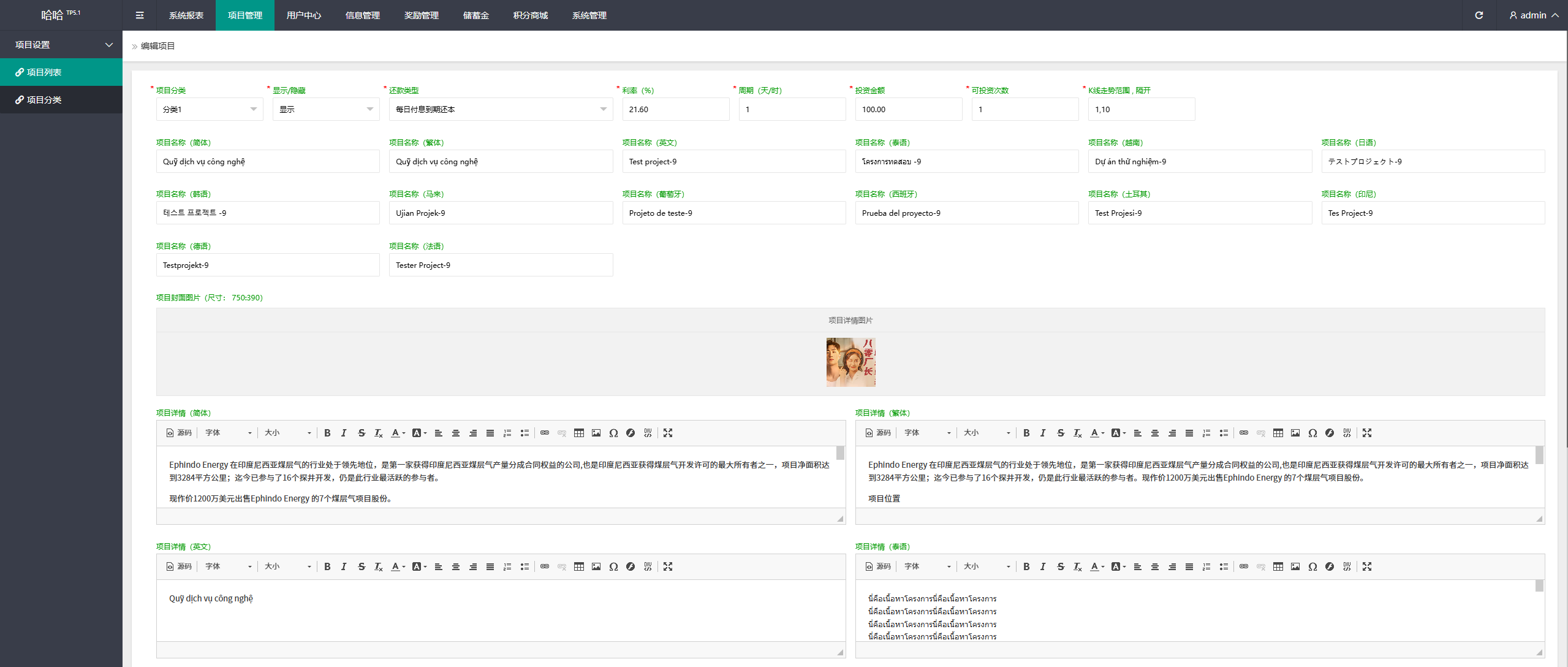
Task: Align right in 简体 editor
Action: tap(473, 433)
